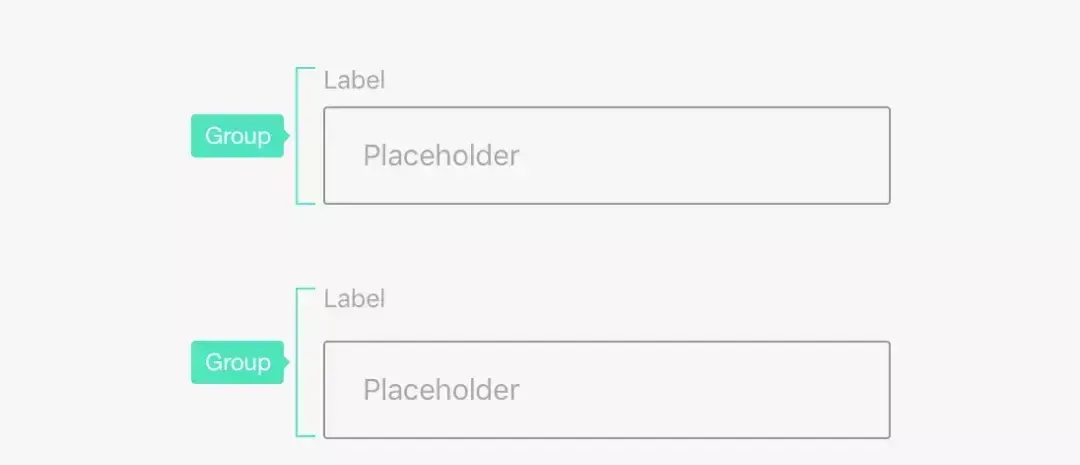Image resolution: width=1080 pixels, height=465 pixels.
Task: Focus the bottom Placeholder input field
Action: click(606, 390)
